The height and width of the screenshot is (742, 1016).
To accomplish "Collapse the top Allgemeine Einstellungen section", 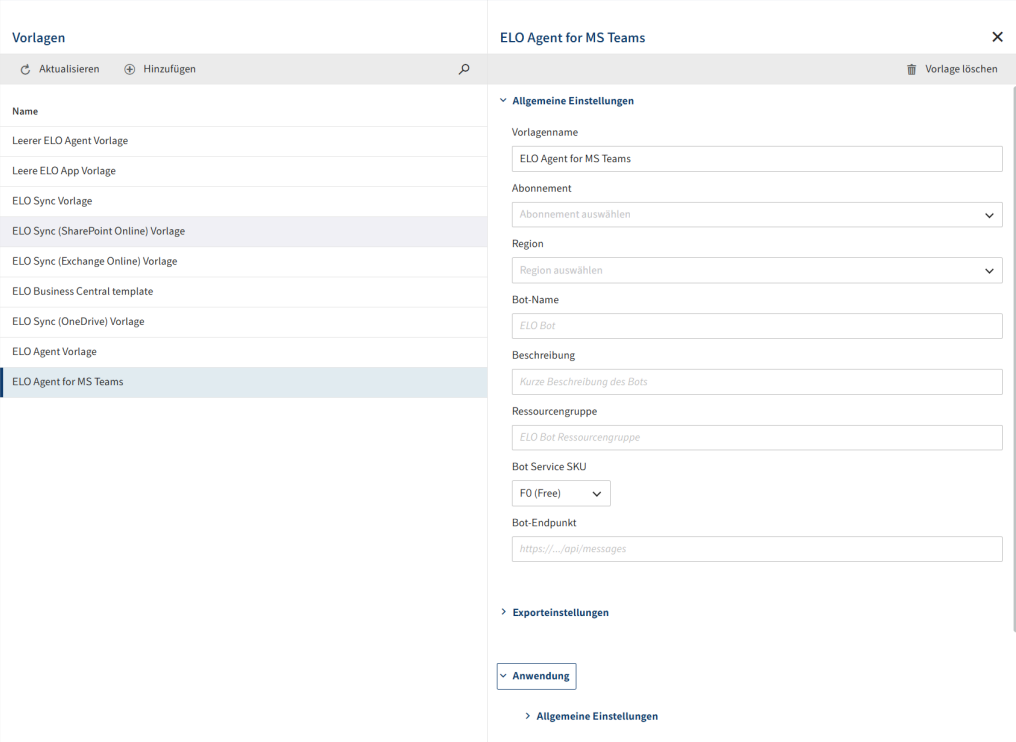I will [x=566, y=100].
